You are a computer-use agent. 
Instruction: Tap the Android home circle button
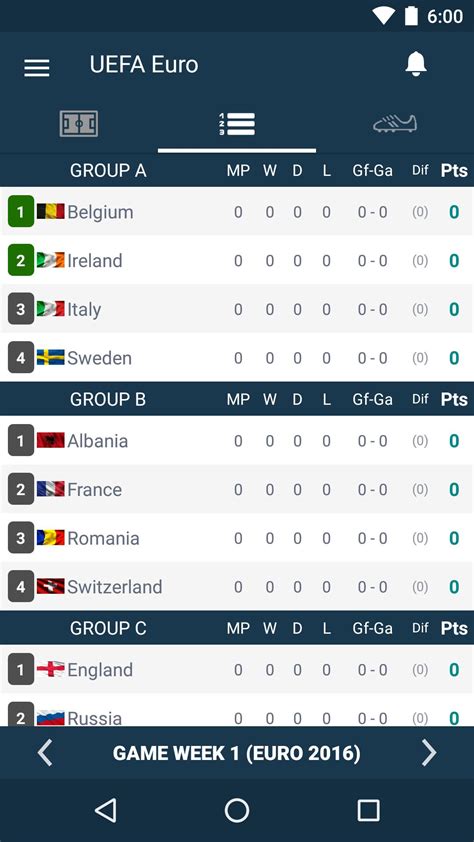tap(237, 810)
